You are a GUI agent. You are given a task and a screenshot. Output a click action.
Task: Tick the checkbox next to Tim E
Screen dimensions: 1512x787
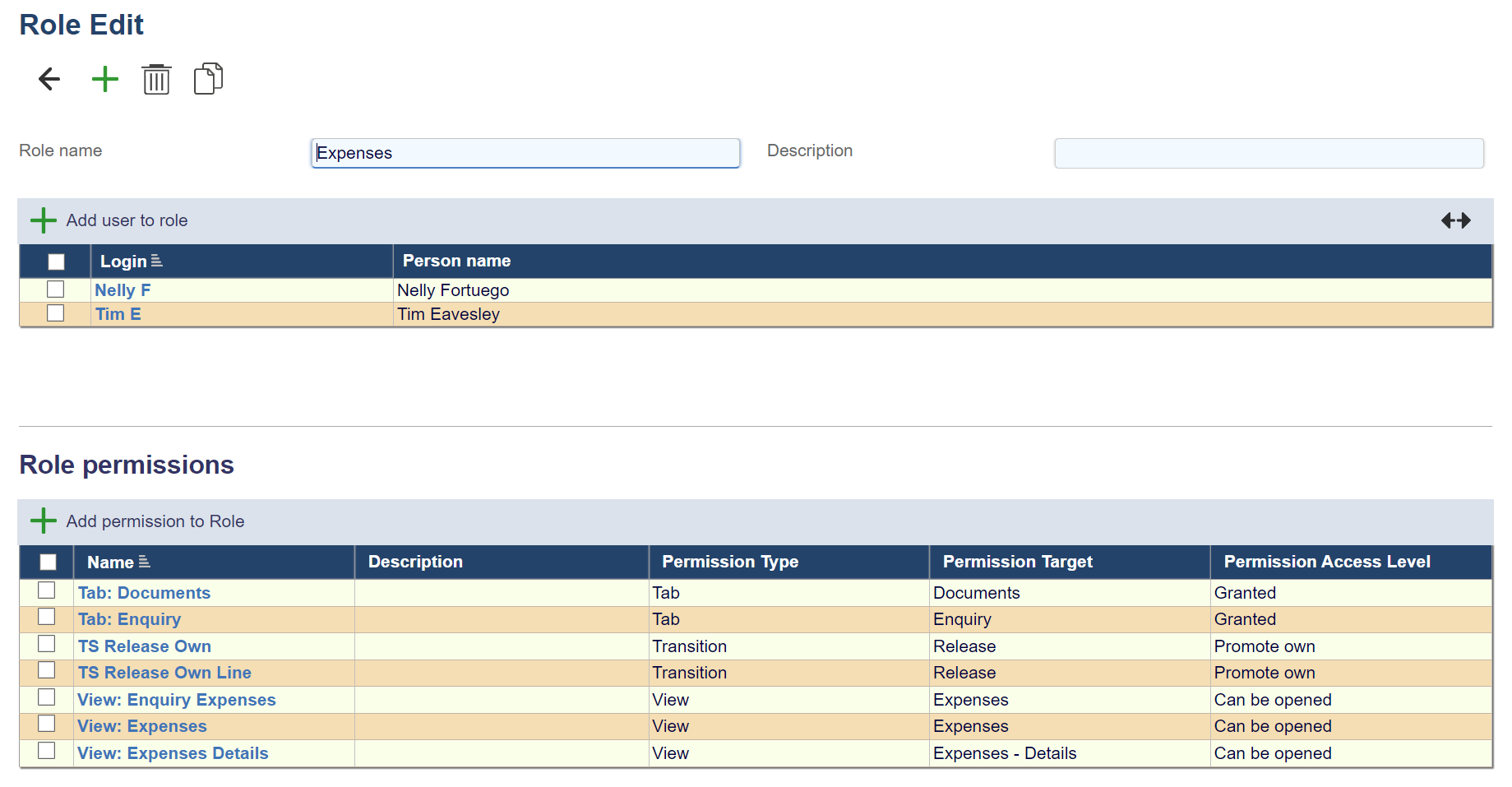point(55,313)
